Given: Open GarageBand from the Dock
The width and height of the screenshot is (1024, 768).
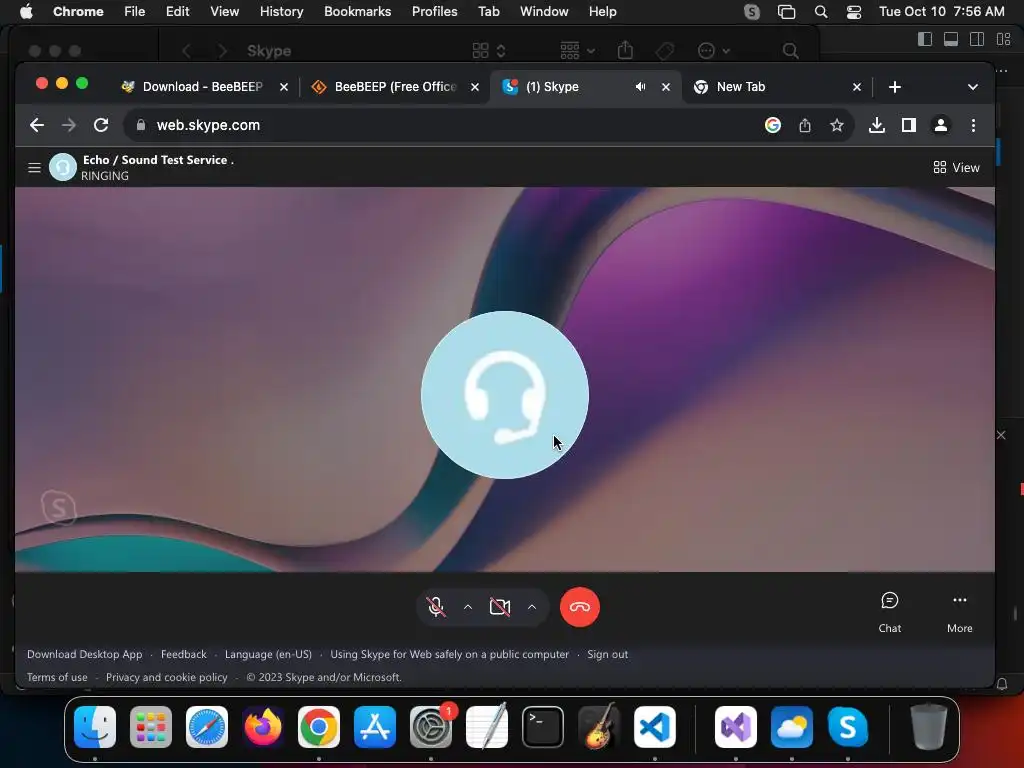Looking at the screenshot, I should tap(599, 727).
